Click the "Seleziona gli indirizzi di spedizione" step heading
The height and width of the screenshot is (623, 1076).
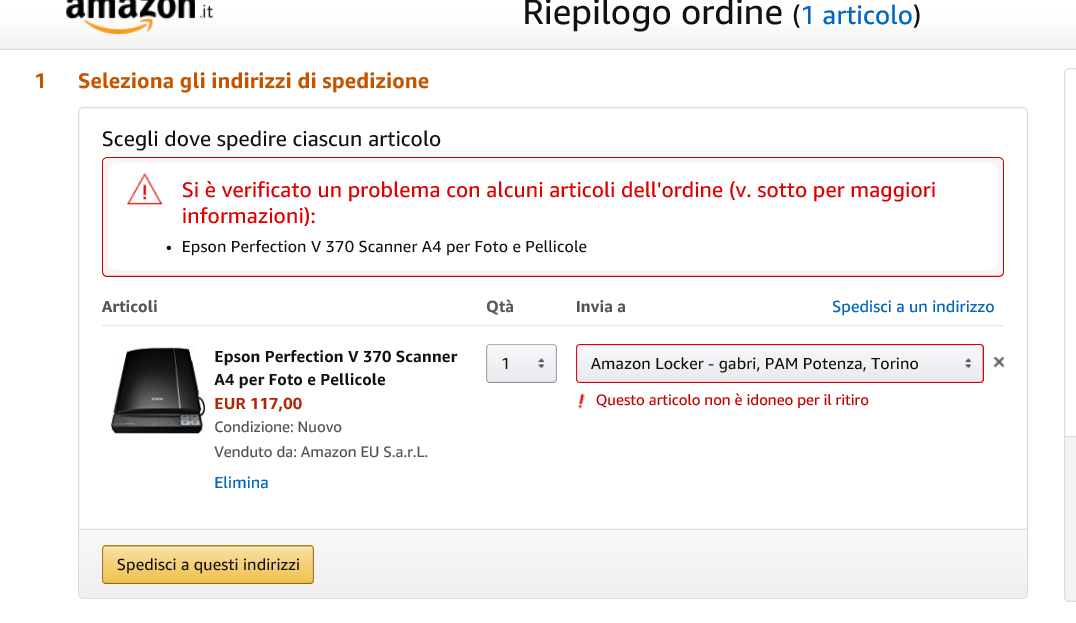coord(253,81)
